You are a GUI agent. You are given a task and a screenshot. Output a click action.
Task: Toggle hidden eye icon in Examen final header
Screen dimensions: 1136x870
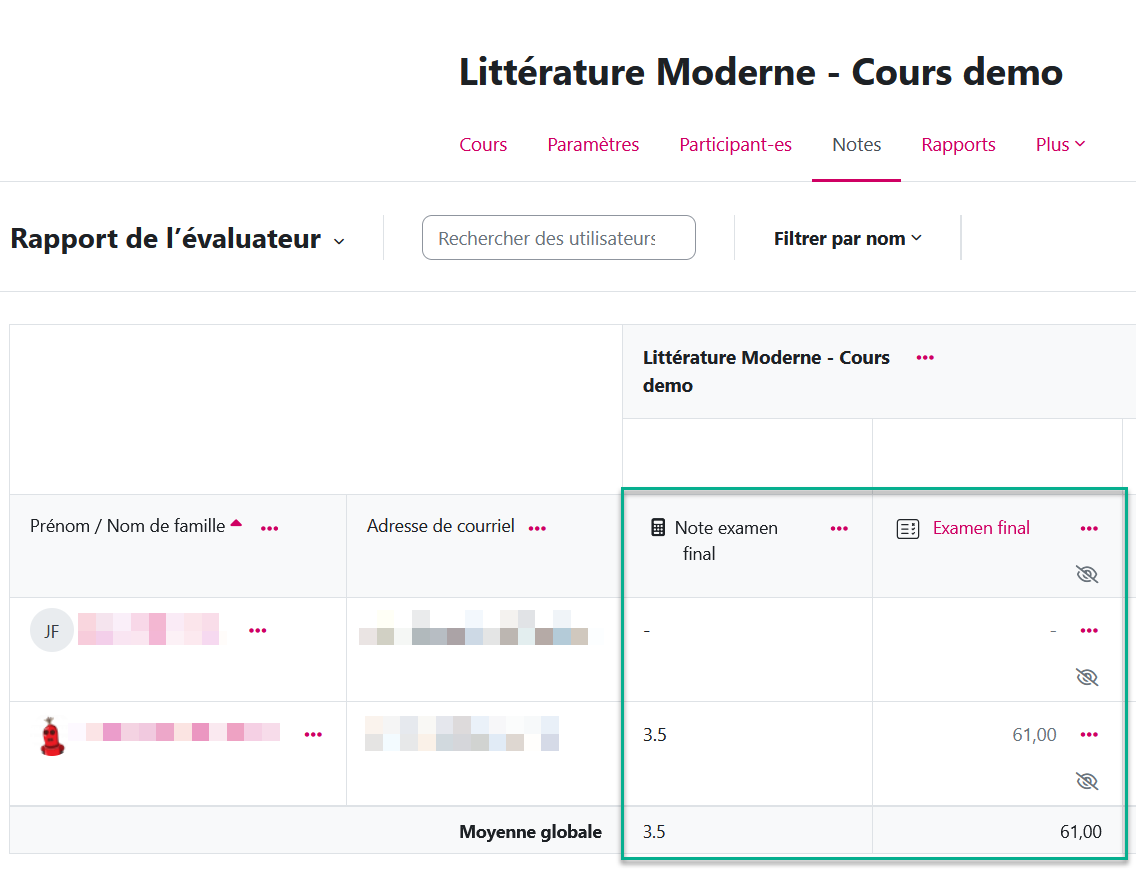click(x=1087, y=574)
